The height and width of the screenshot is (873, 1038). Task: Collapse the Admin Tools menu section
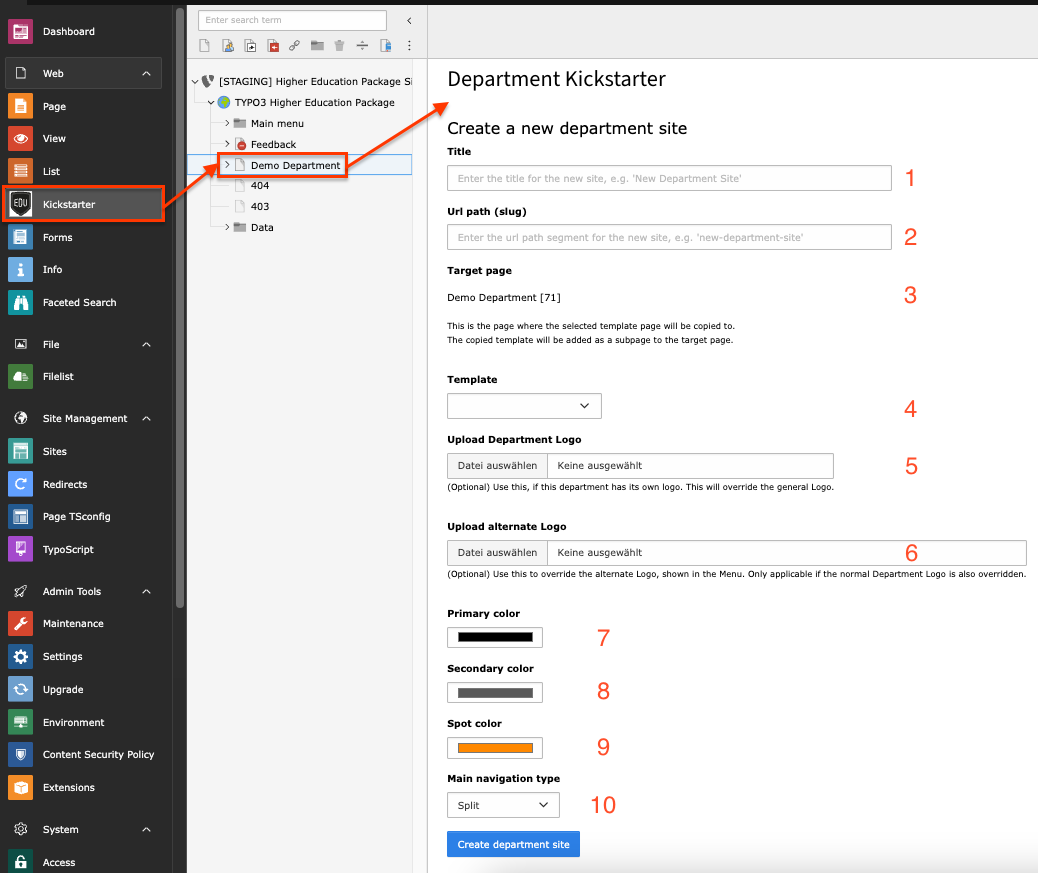146,591
